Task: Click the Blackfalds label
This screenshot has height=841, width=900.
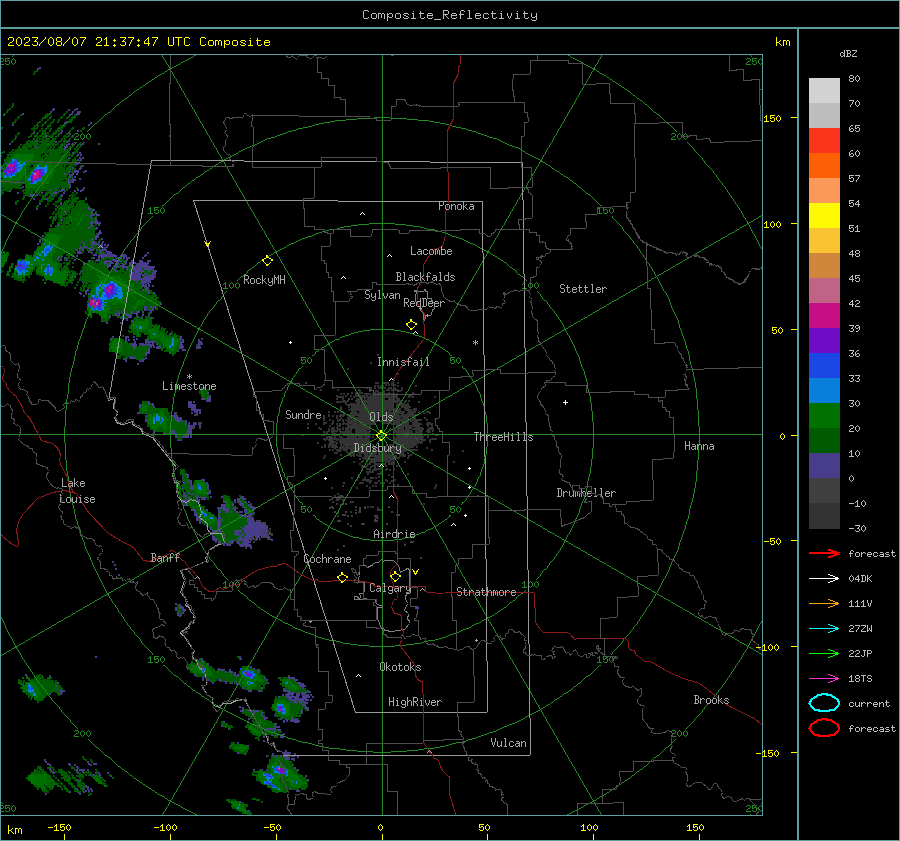Action: coord(425,277)
